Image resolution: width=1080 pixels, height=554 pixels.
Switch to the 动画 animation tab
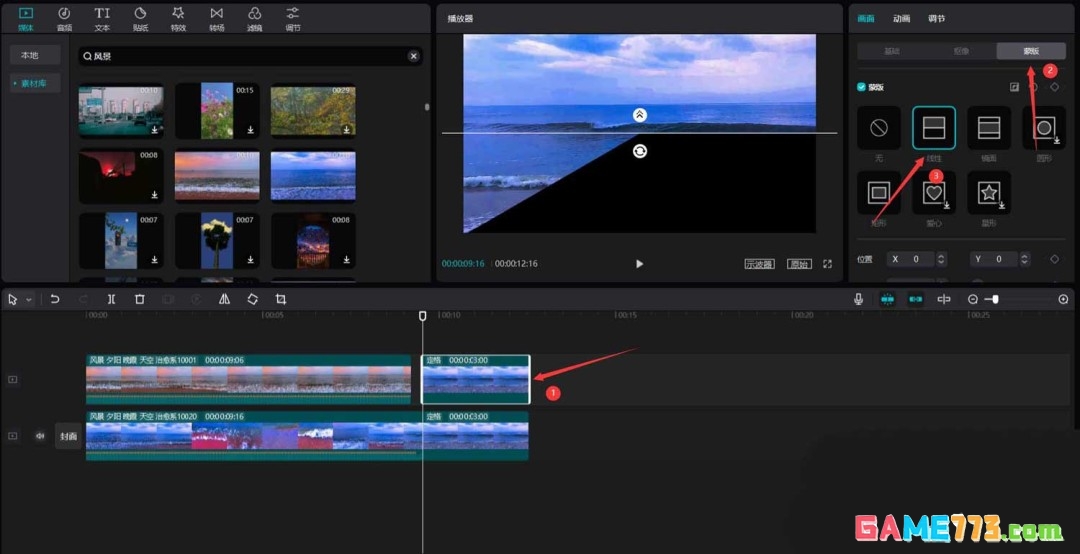coord(901,18)
